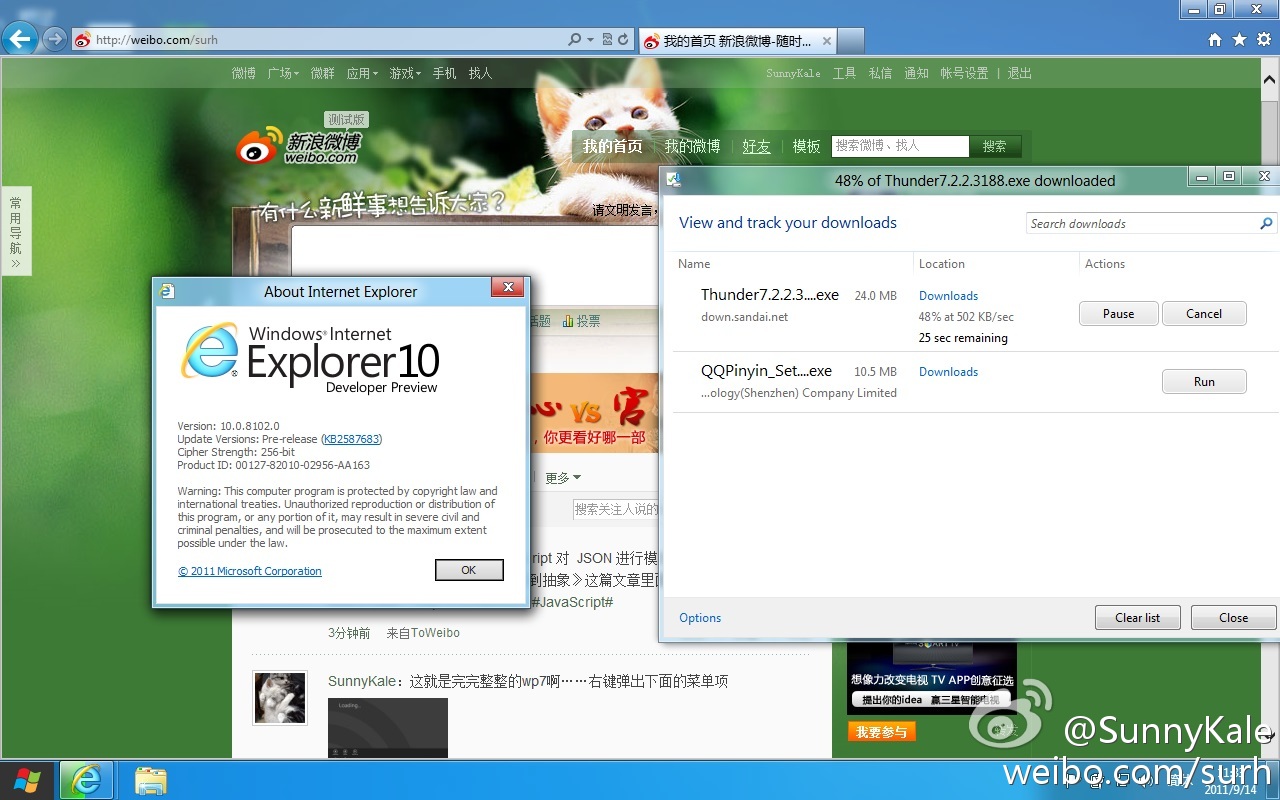Select the 我的微博 tab on weibo

(692, 146)
